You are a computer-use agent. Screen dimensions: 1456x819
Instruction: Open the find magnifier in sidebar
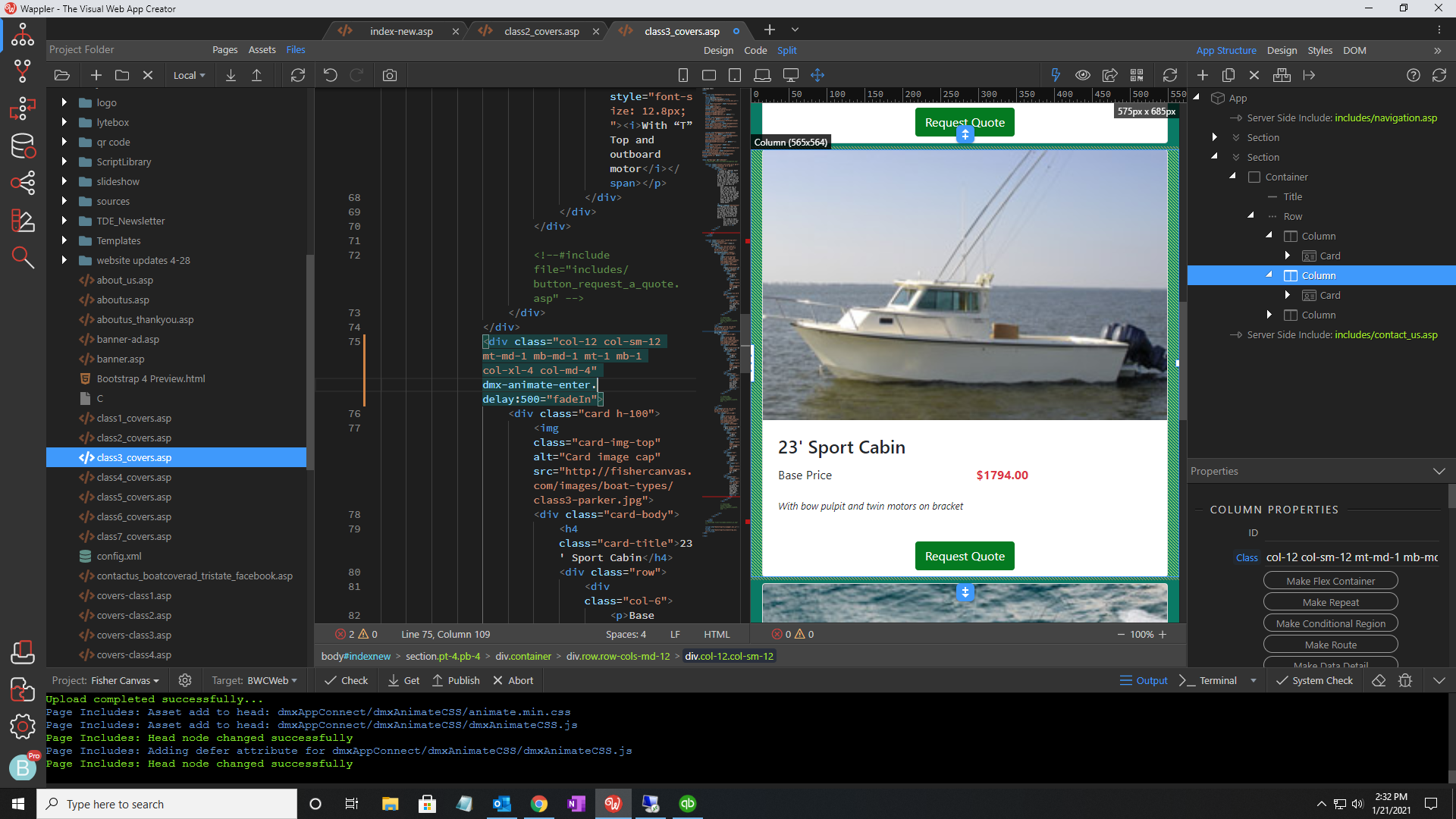pyautogui.click(x=22, y=258)
